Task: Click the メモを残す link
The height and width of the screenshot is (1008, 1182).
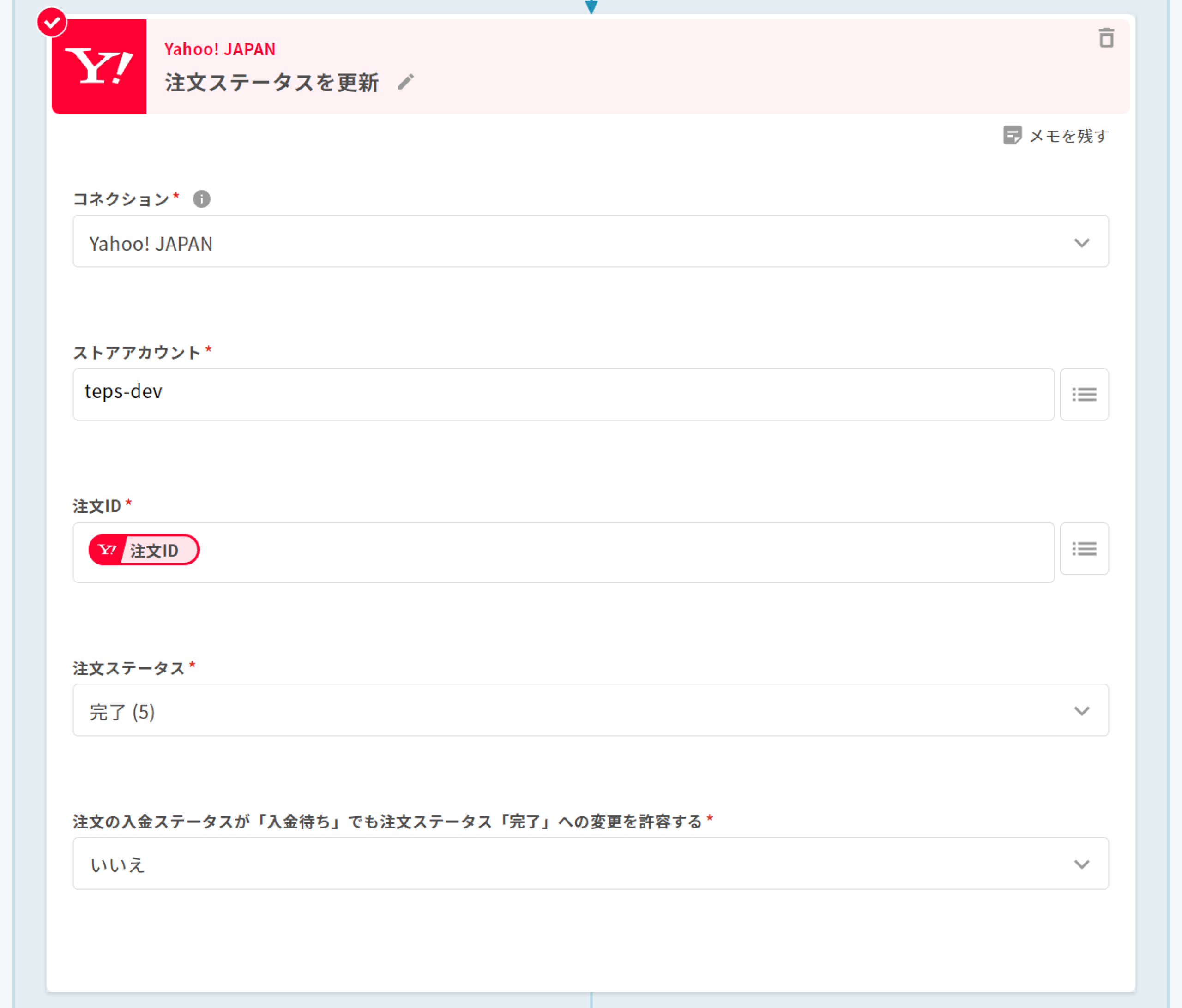Action: pyautogui.click(x=1068, y=136)
